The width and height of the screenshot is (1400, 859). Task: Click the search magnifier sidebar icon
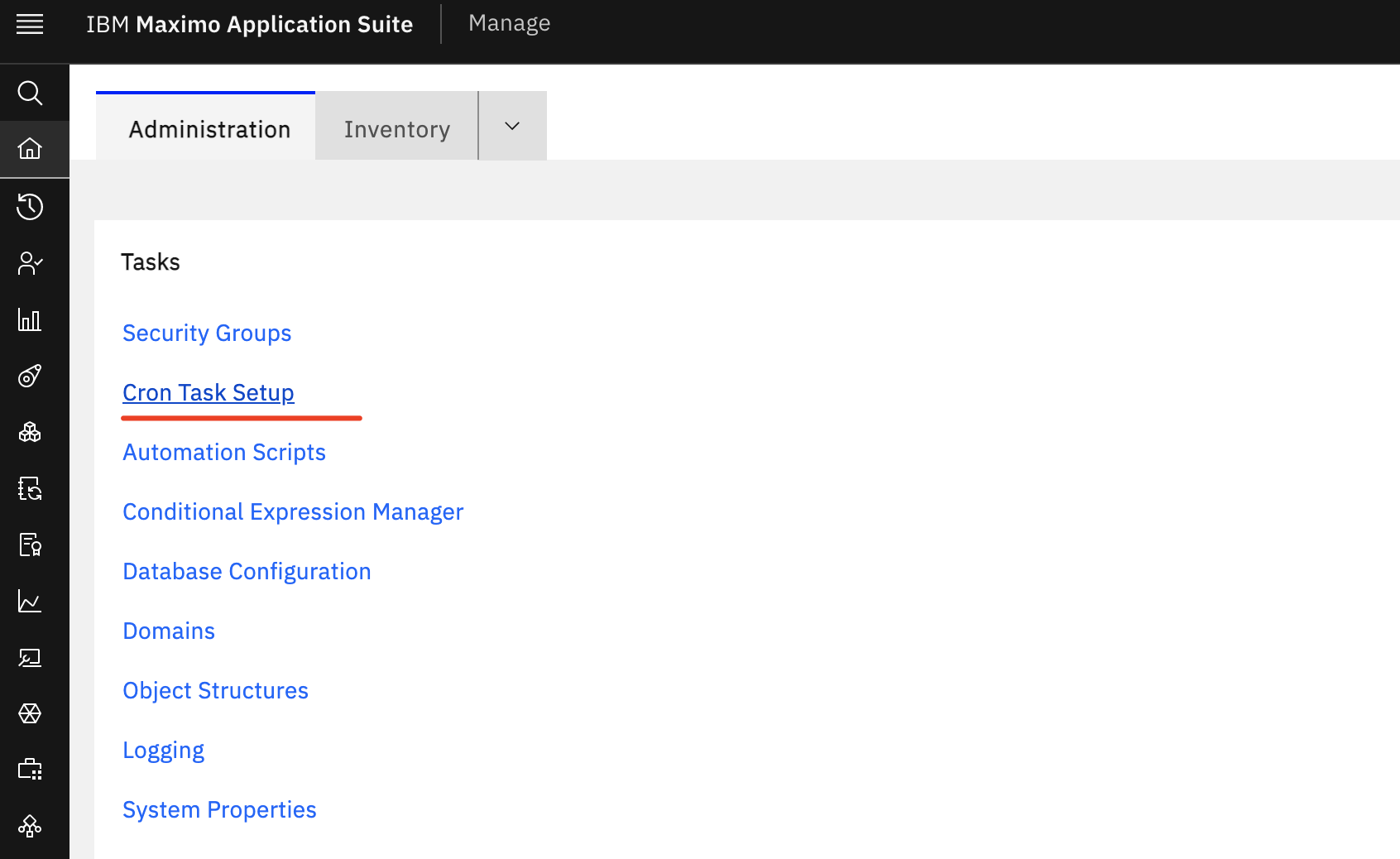click(30, 93)
